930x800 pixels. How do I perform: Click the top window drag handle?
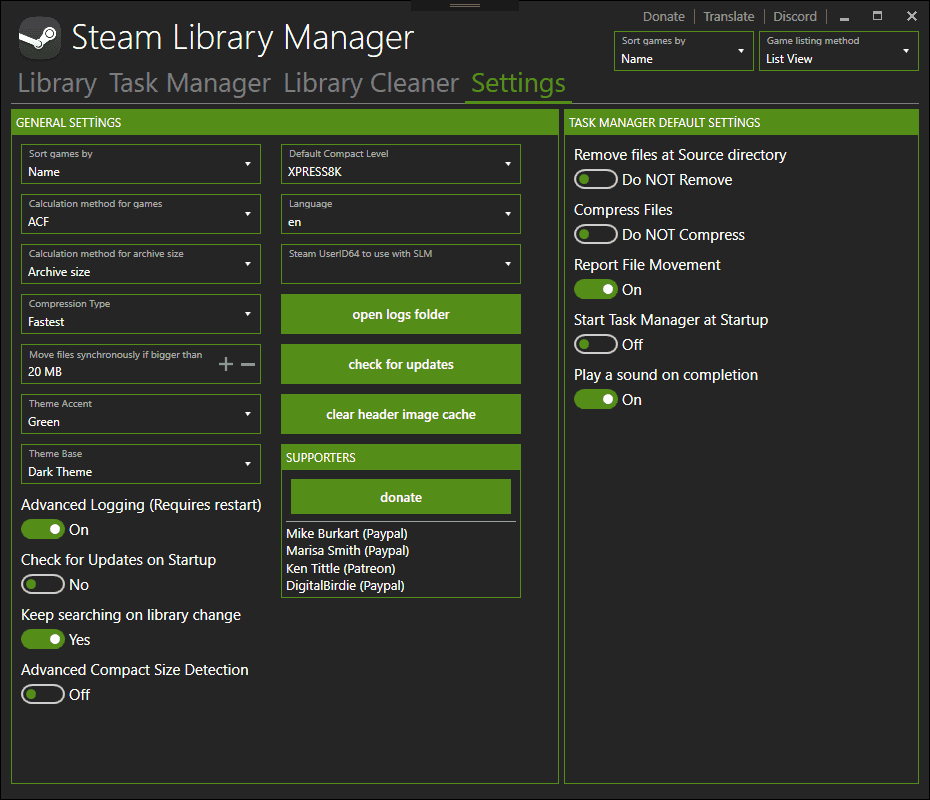(464, 5)
